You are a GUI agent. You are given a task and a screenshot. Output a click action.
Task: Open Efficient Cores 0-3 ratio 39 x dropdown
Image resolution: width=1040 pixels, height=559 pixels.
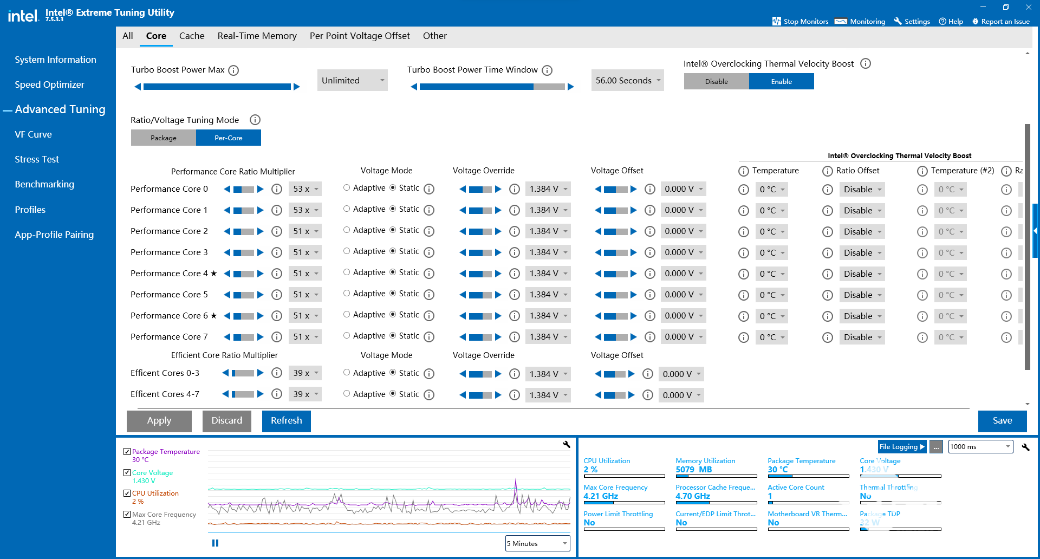(x=305, y=373)
